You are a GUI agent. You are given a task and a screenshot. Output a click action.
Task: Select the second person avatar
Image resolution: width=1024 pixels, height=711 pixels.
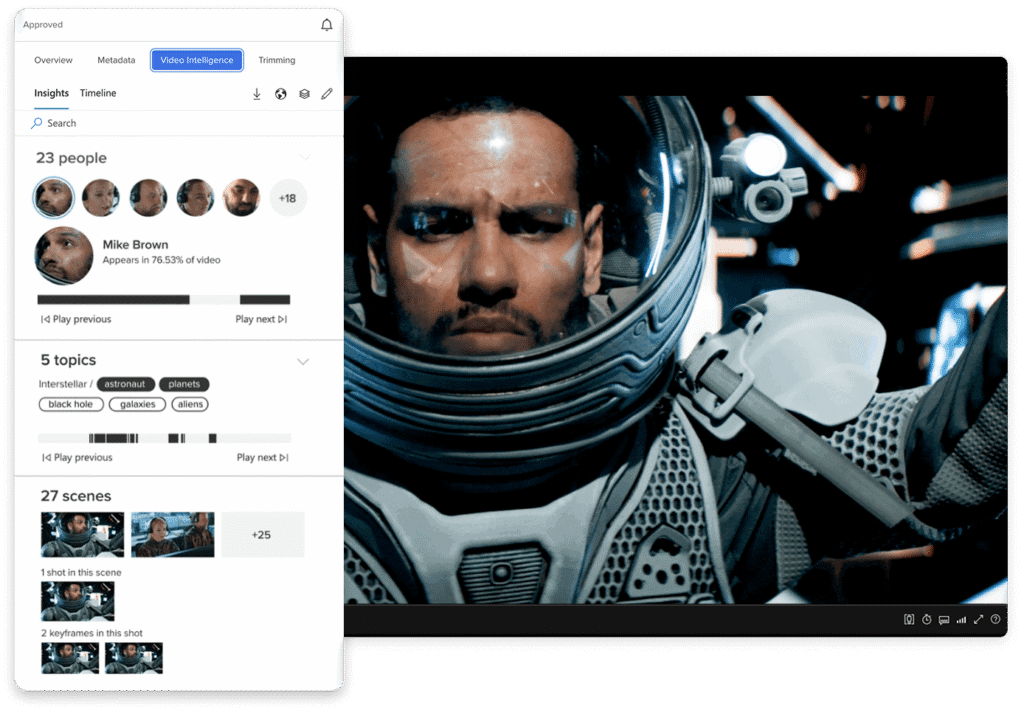tap(101, 197)
